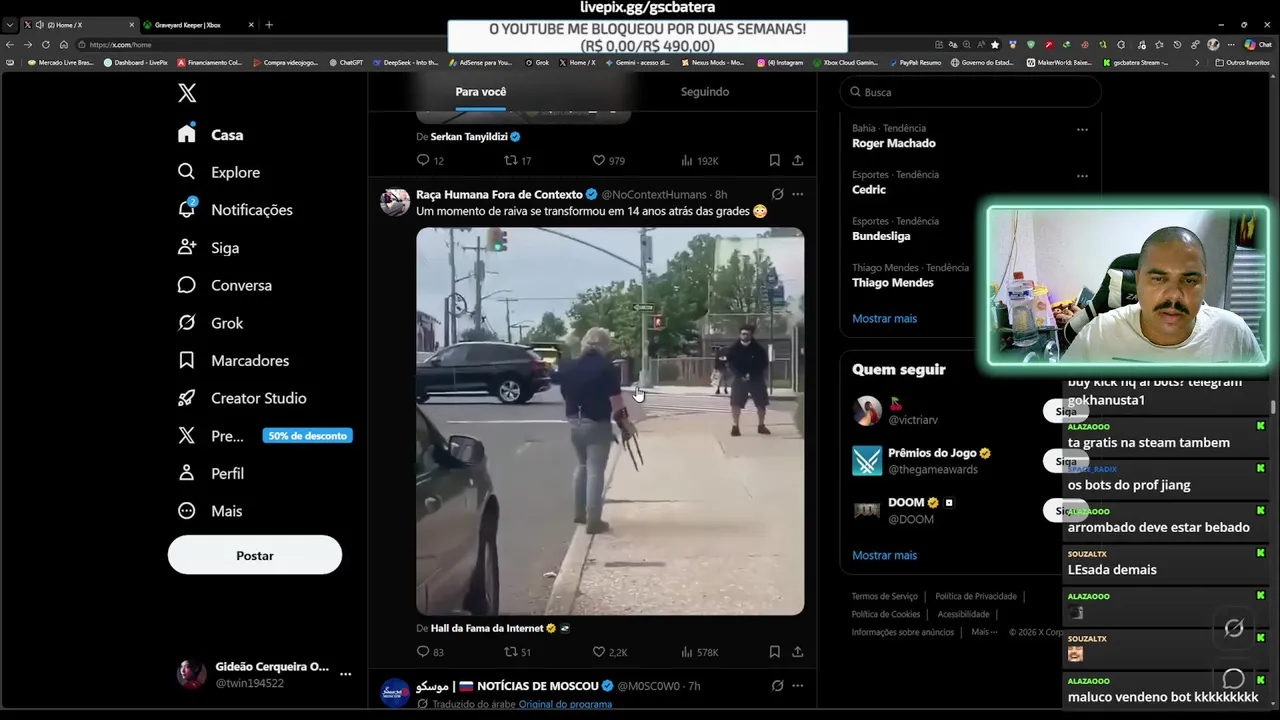
Task: Share the Raça Humana Fora de Contexto tweet
Action: tap(797, 652)
